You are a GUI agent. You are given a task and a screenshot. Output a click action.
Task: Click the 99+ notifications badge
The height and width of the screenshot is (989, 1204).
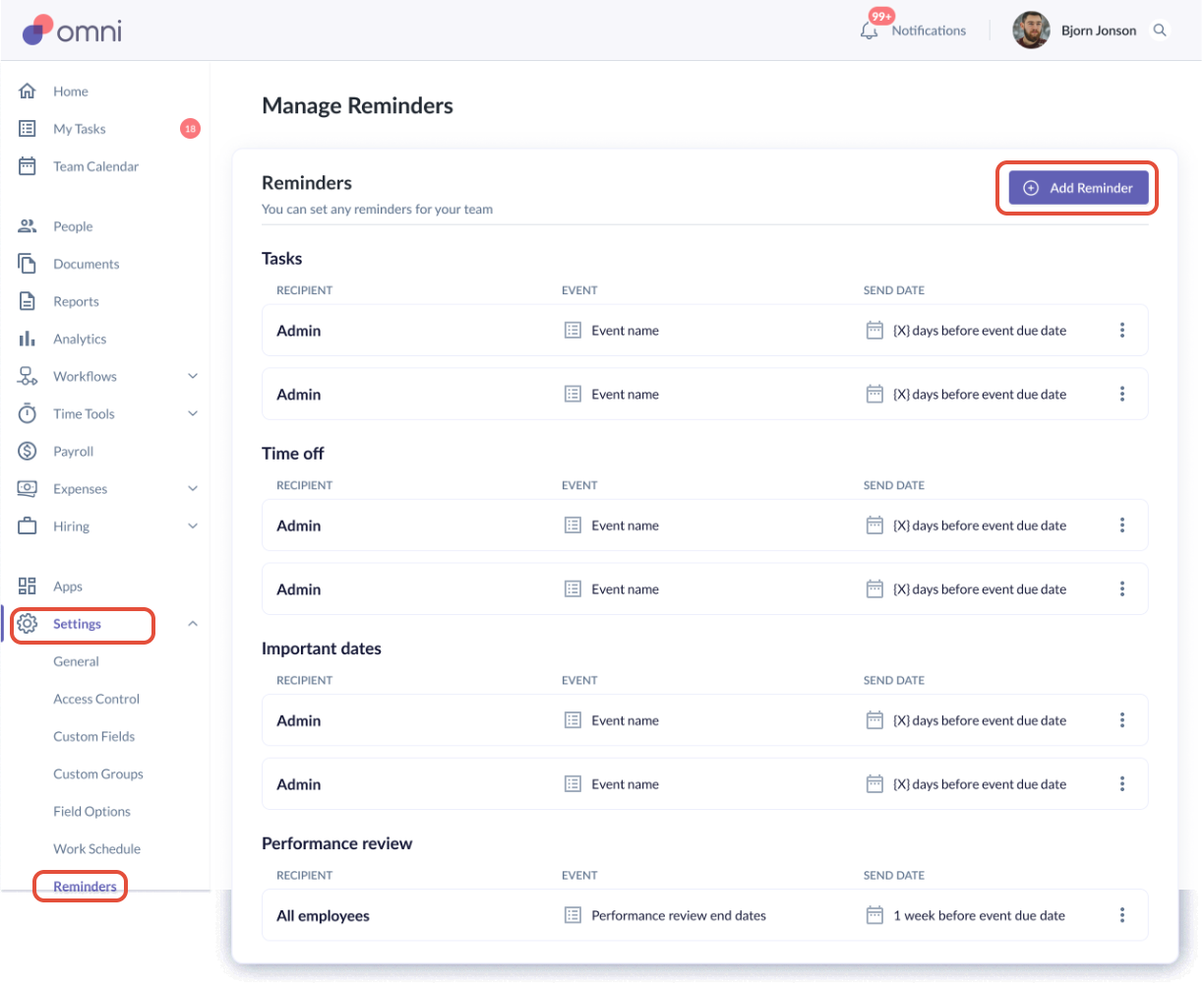[x=881, y=16]
